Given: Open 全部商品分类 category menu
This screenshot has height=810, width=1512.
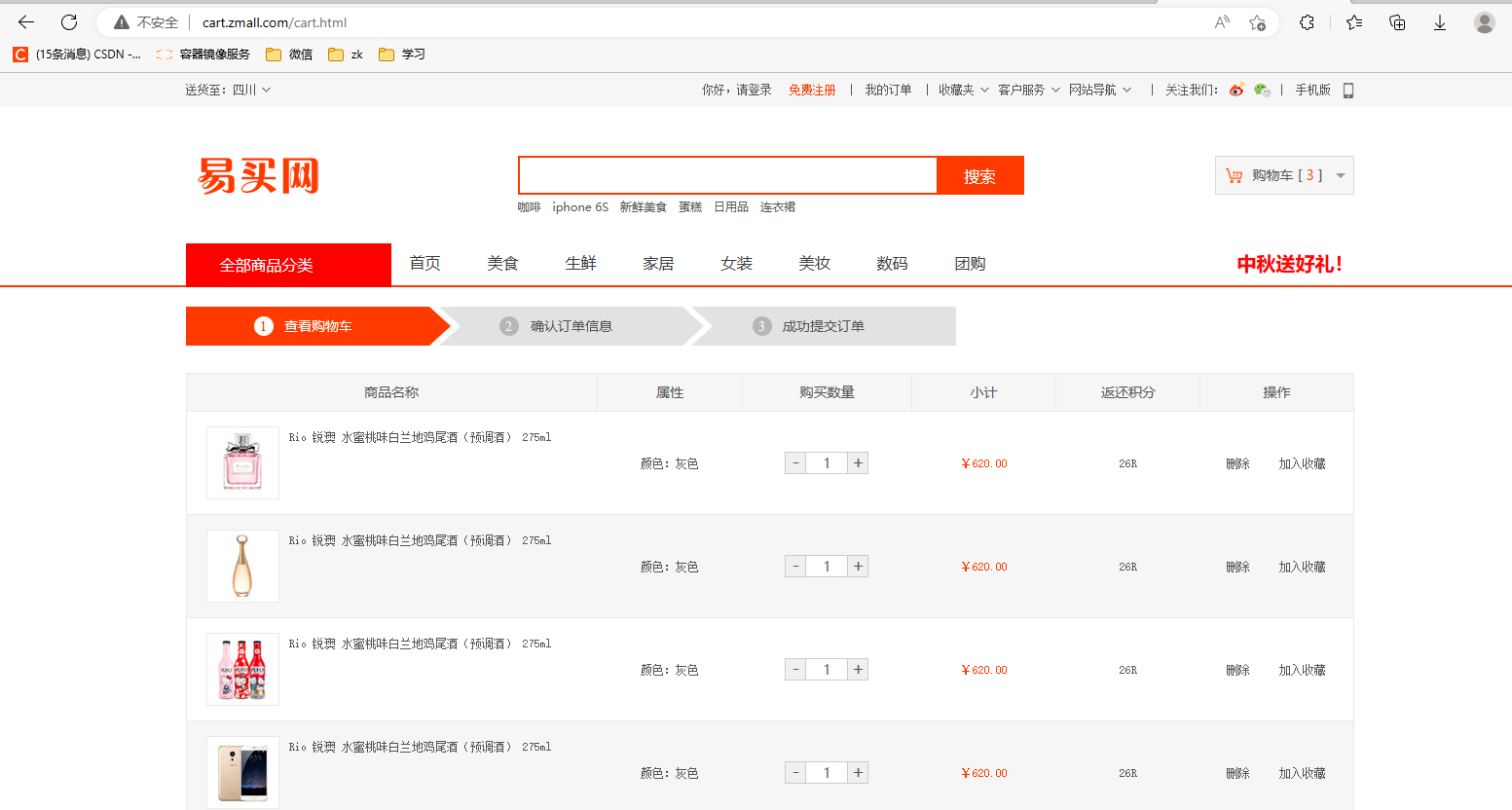Looking at the screenshot, I should click(x=288, y=265).
